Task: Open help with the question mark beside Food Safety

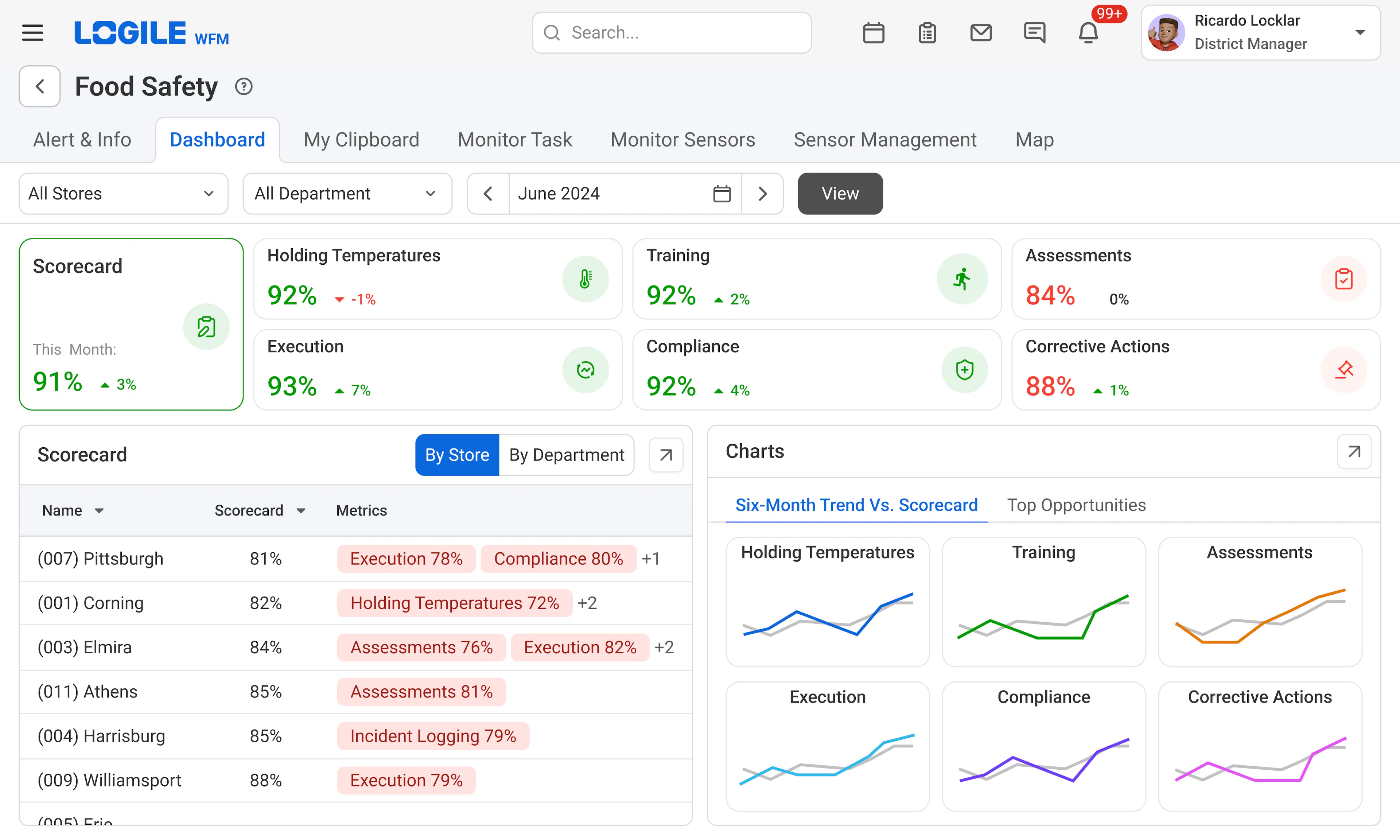Action: coord(243,86)
